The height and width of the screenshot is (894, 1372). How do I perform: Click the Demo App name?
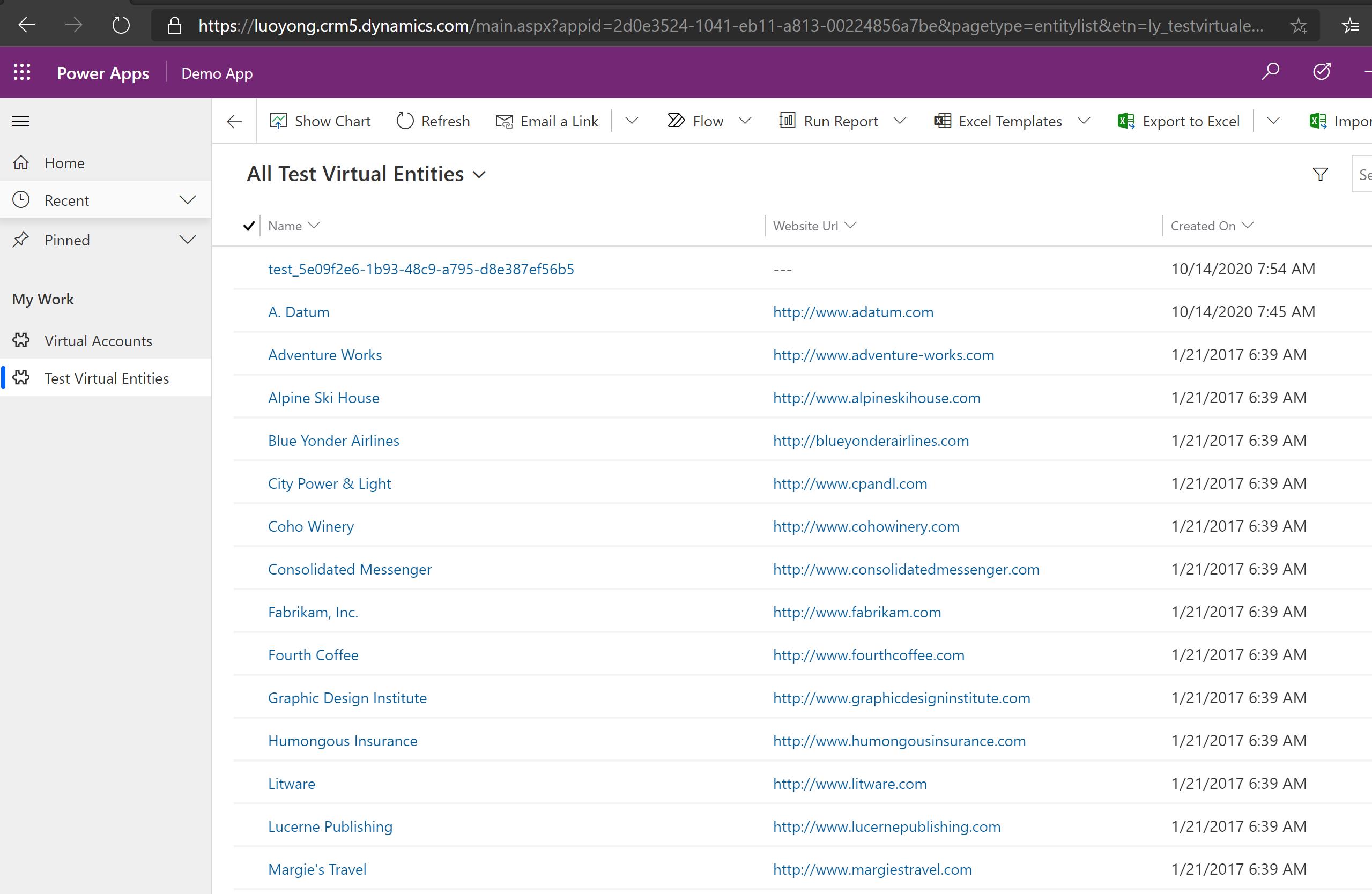tap(217, 73)
